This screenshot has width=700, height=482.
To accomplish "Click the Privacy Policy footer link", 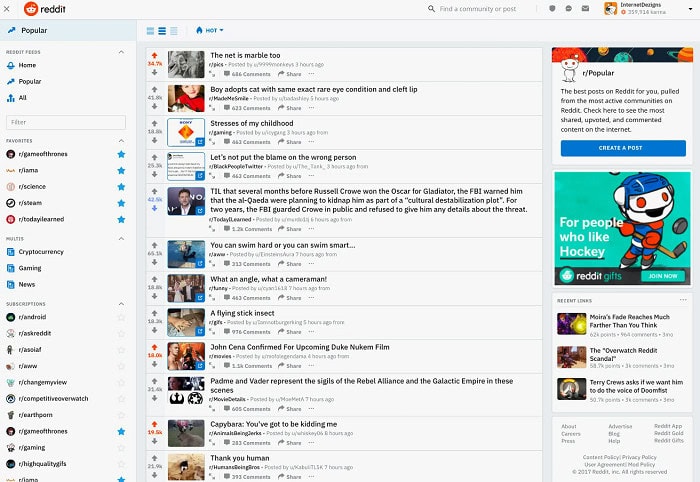I will pos(639,457).
